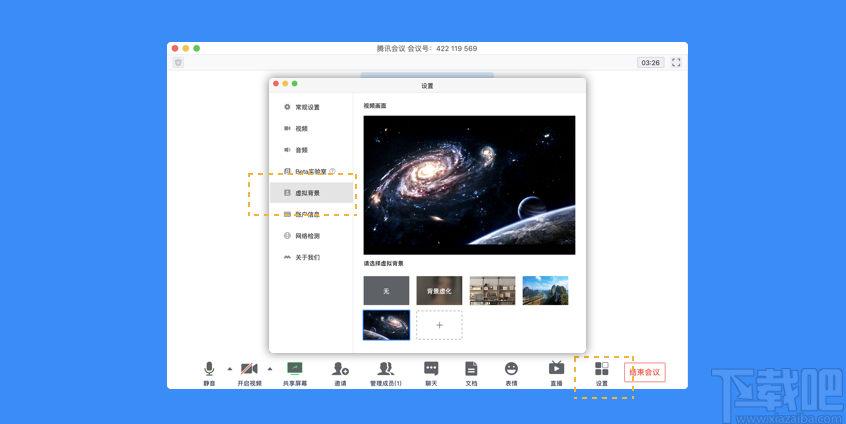Add a custom background with plus tile
This screenshot has height=424, width=846.
click(x=439, y=325)
